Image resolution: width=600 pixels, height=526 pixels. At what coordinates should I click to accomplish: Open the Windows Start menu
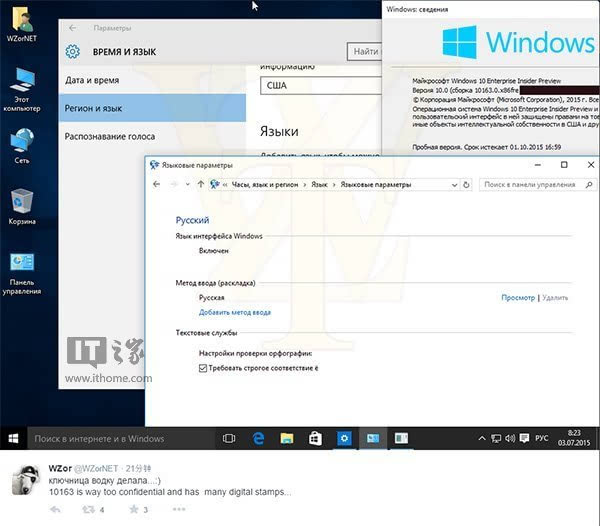(14, 438)
